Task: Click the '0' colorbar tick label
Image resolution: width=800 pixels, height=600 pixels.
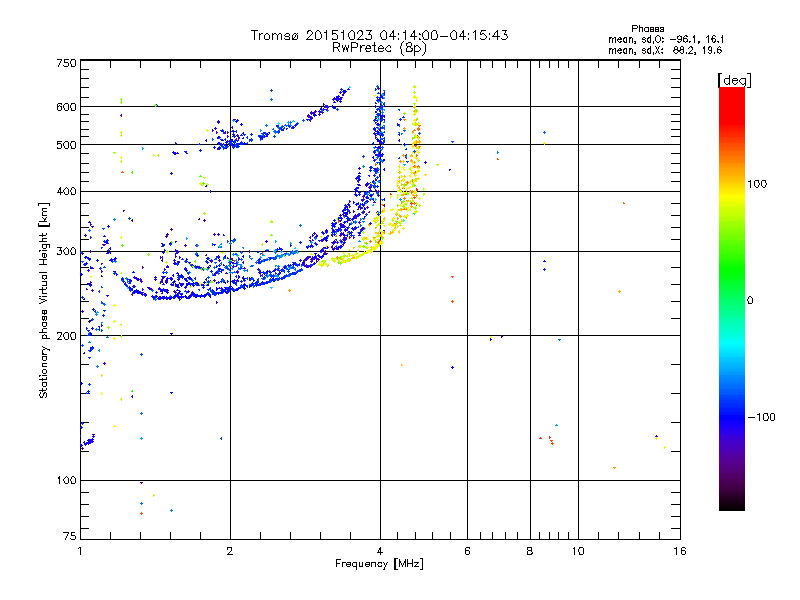Action: click(750, 301)
